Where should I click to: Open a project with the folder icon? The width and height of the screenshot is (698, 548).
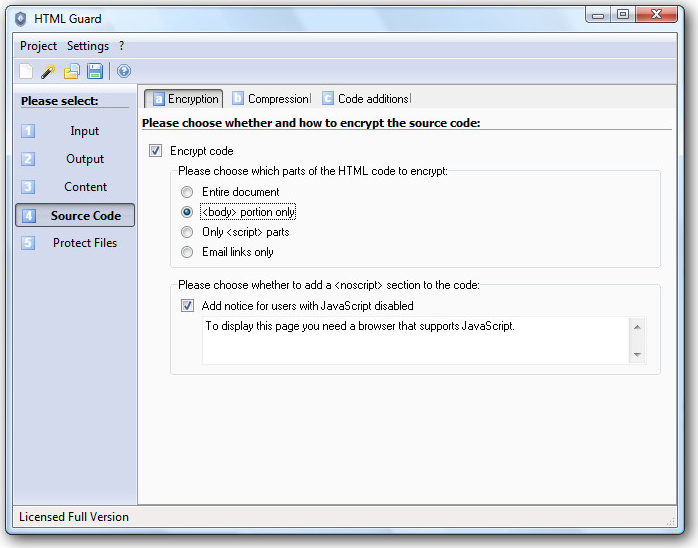pos(72,71)
